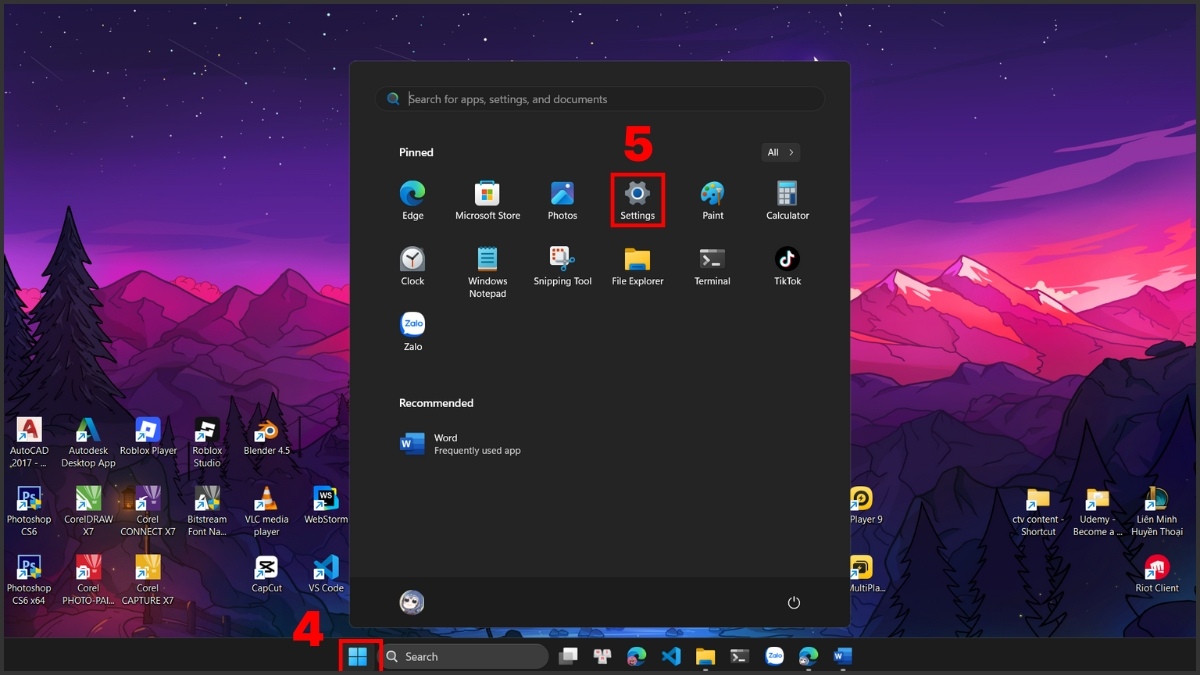Open the power options menu

794,602
